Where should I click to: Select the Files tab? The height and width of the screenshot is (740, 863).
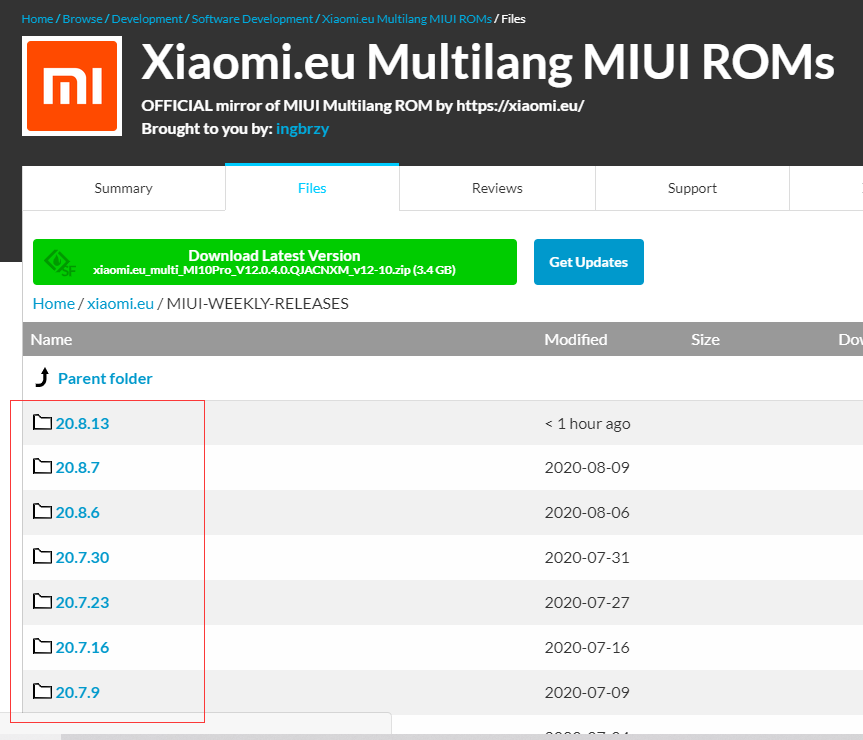312,188
